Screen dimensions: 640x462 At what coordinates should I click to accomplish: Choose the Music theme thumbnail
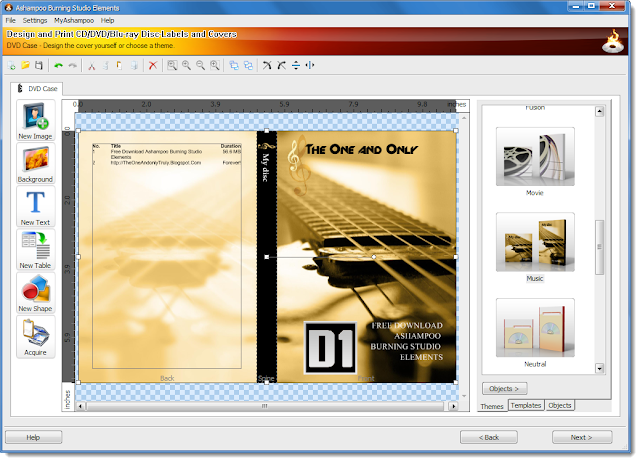[x=535, y=242]
